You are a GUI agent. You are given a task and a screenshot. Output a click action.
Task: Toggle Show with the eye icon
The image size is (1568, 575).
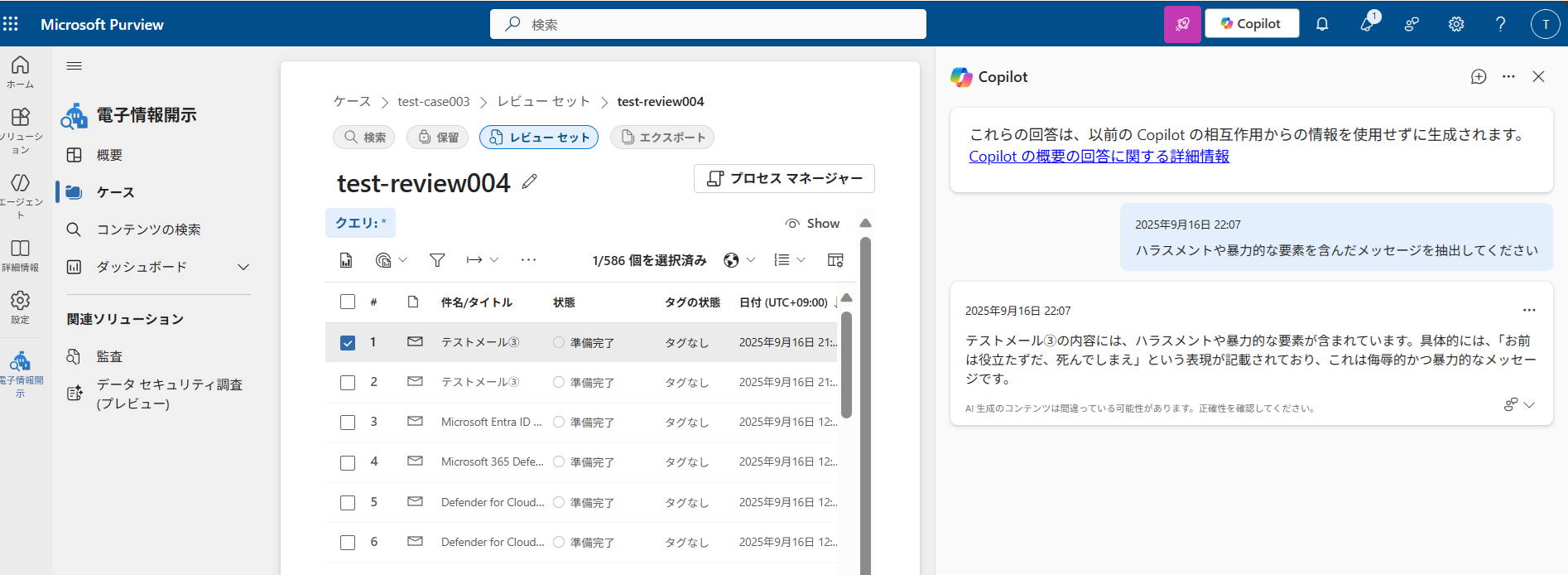click(x=812, y=224)
